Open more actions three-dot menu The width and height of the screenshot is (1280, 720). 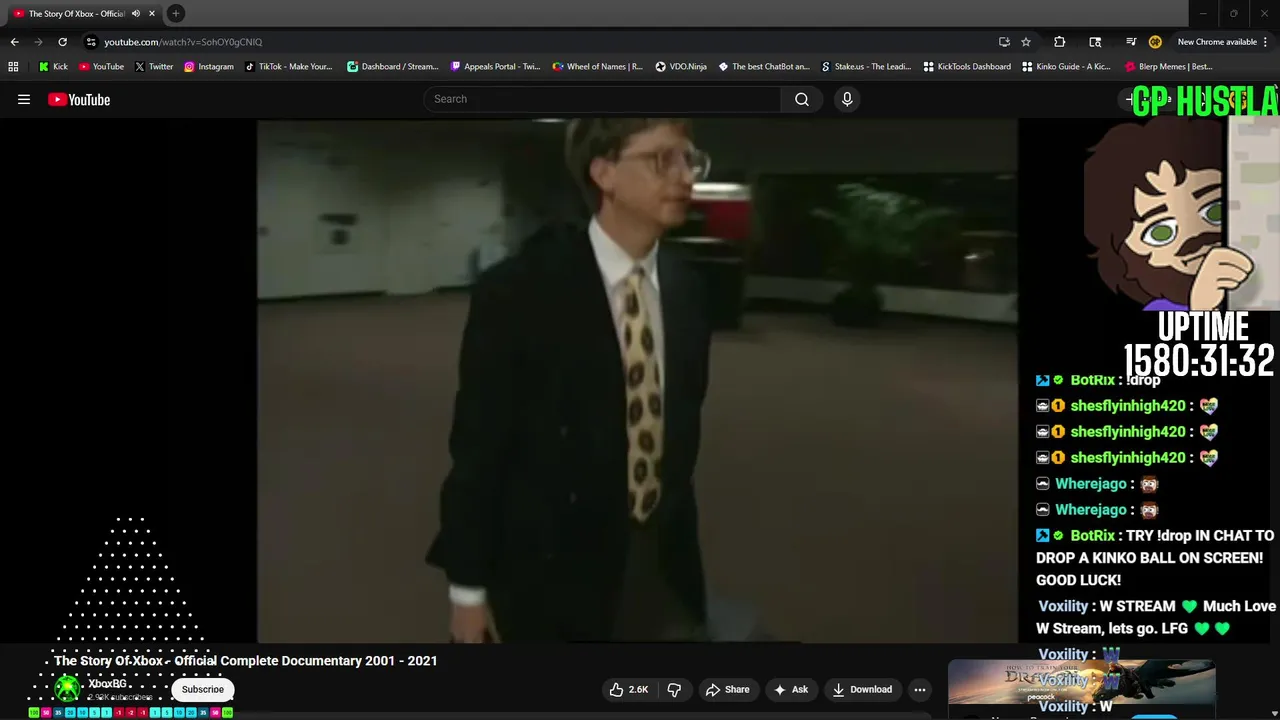[x=920, y=689]
